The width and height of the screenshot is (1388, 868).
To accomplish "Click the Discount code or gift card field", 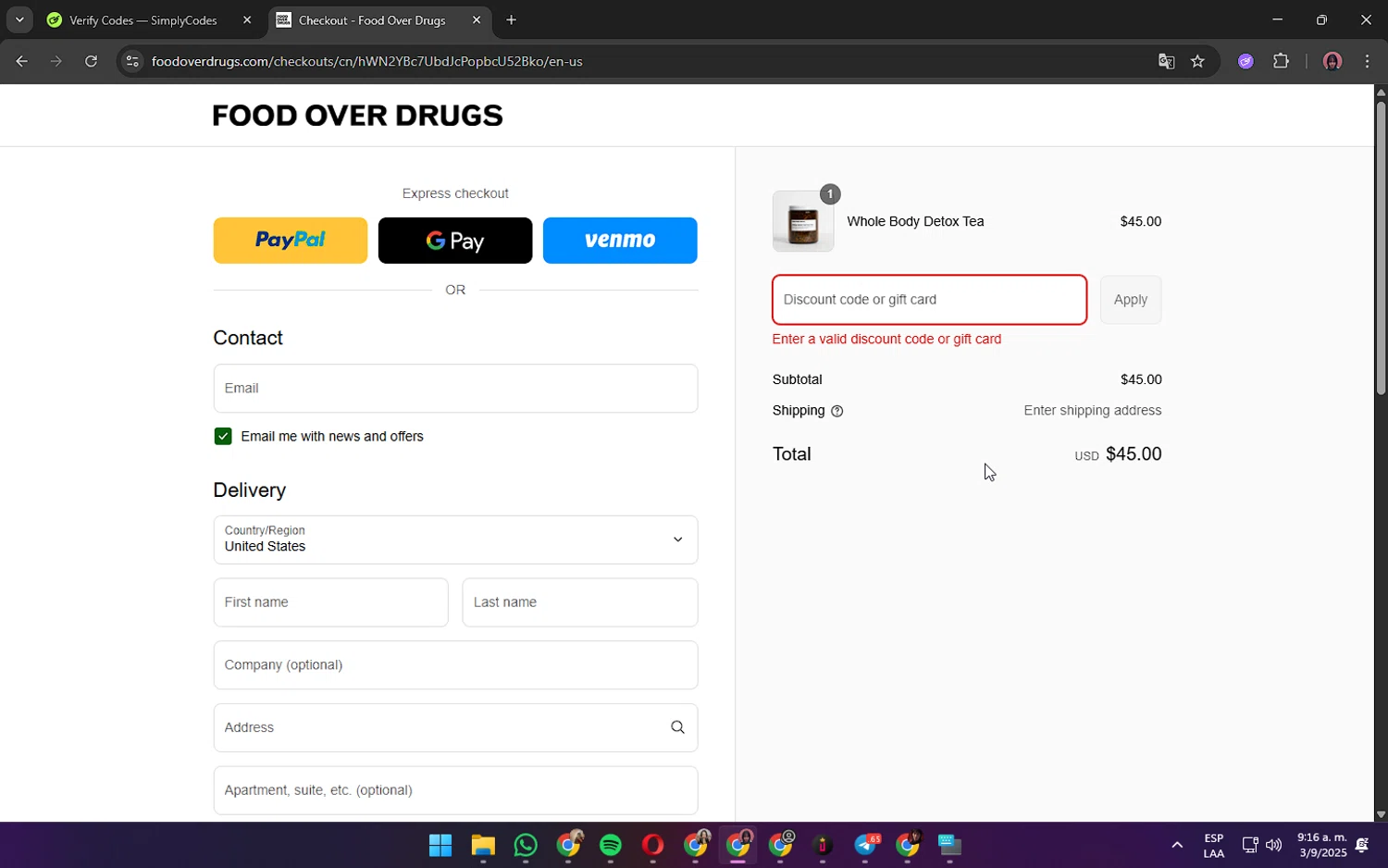I will point(929,300).
